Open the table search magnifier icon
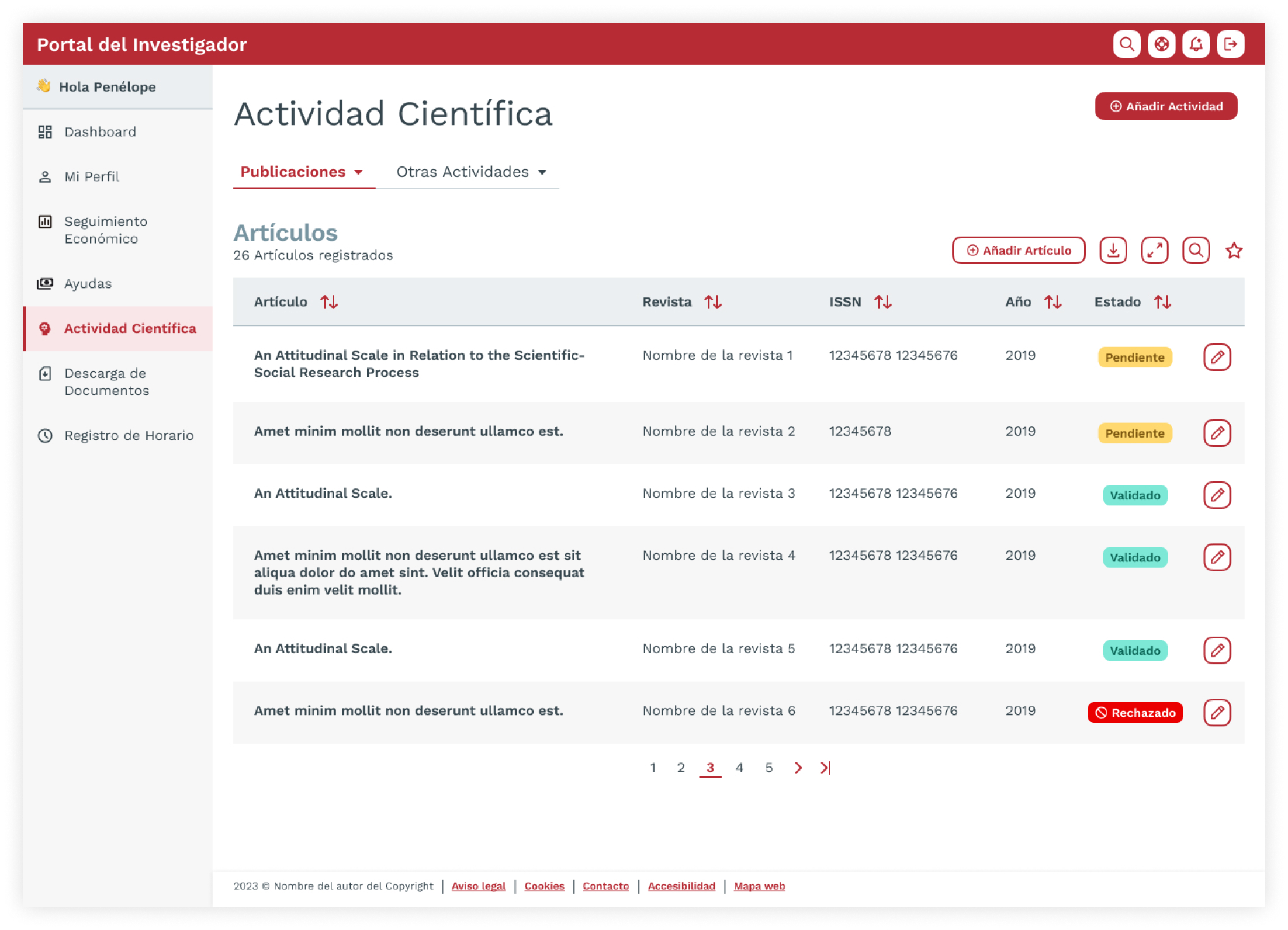 (1196, 250)
